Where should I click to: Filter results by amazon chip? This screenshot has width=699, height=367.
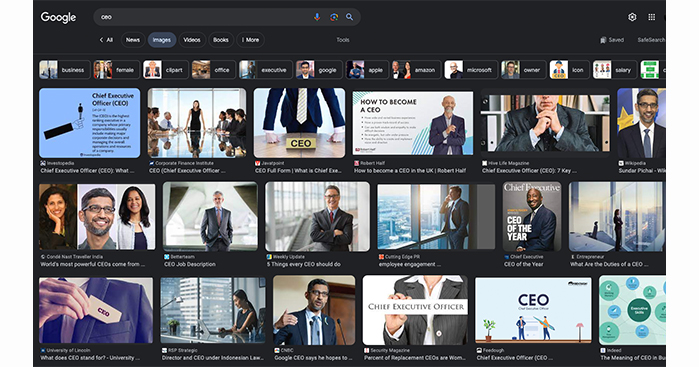pyautogui.click(x=416, y=70)
